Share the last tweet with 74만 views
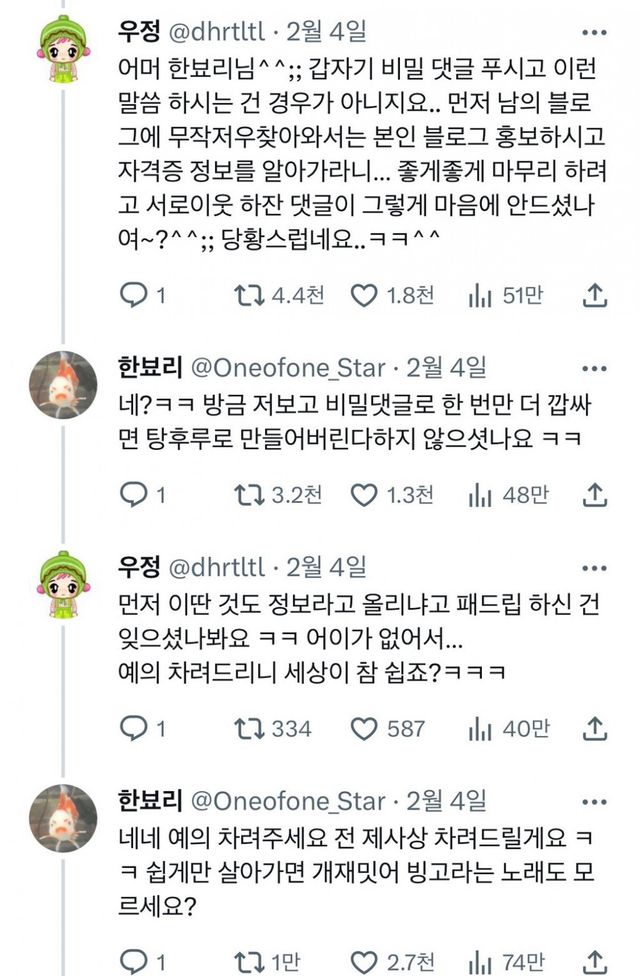 click(595, 961)
